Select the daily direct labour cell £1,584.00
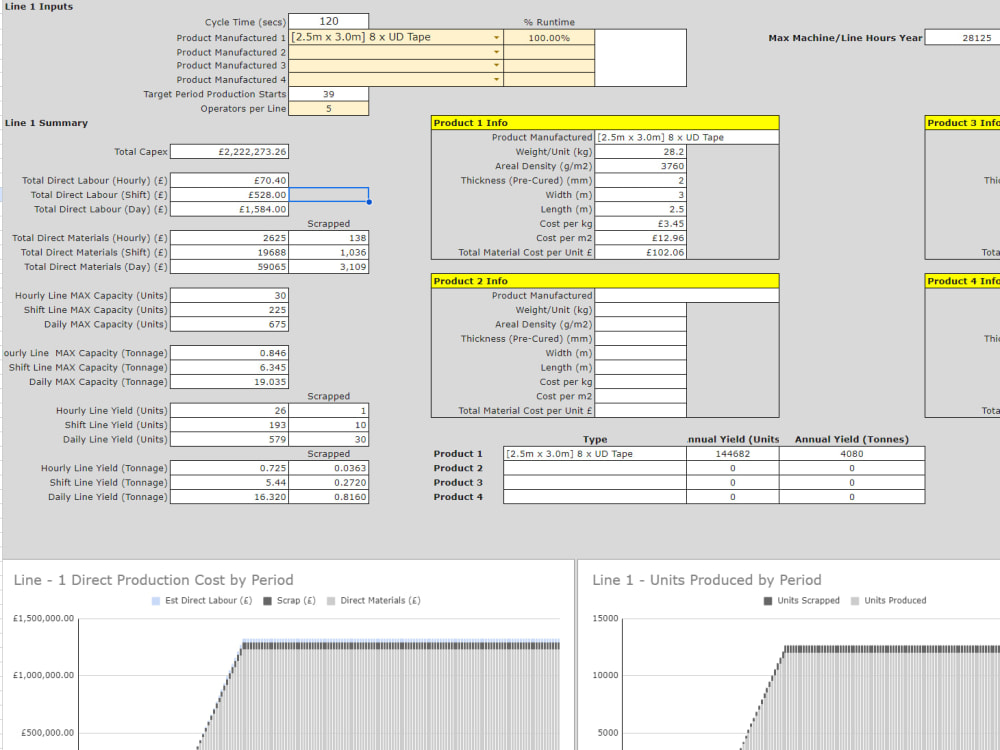1000x750 pixels. [x=230, y=209]
